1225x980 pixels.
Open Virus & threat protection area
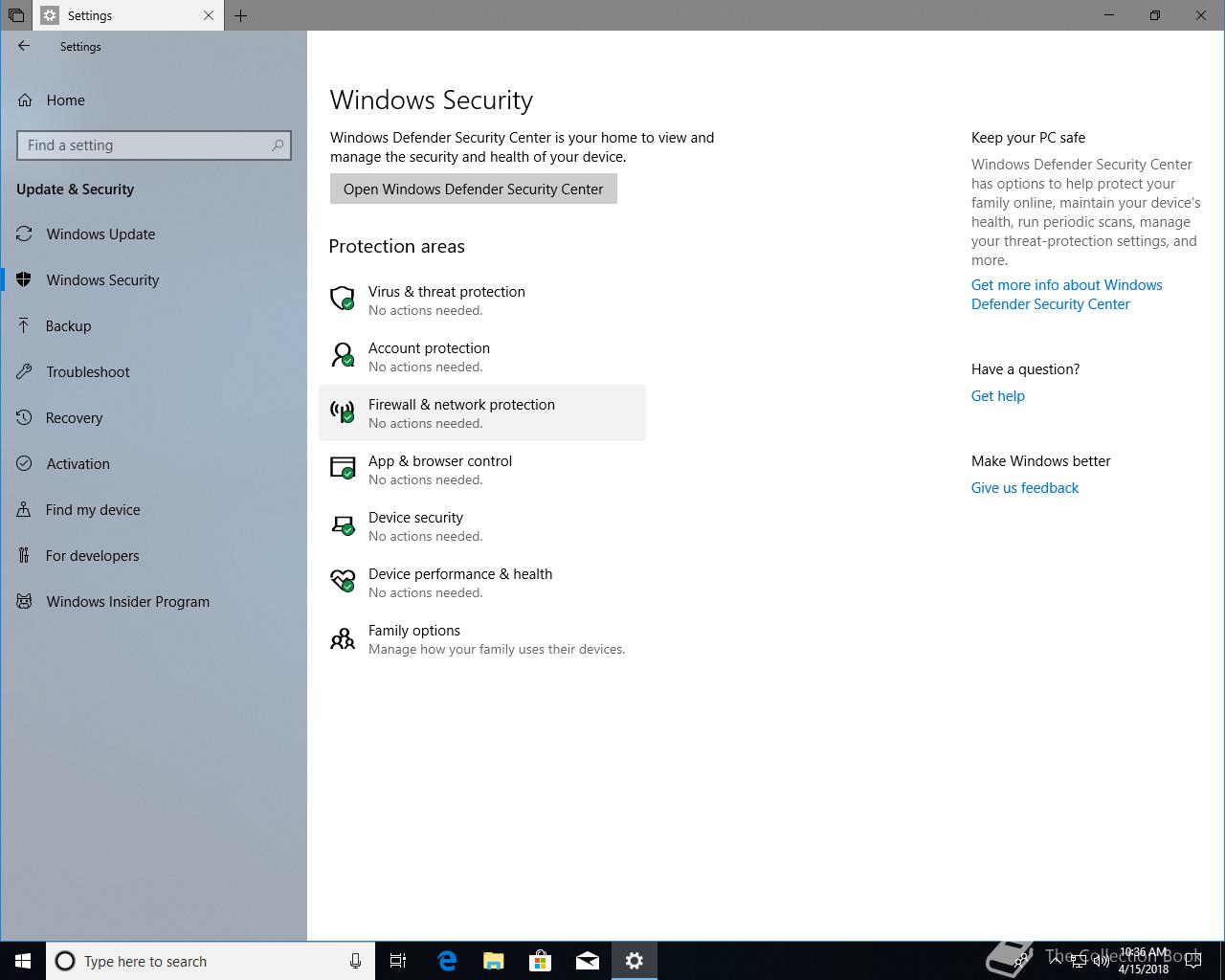pos(482,301)
